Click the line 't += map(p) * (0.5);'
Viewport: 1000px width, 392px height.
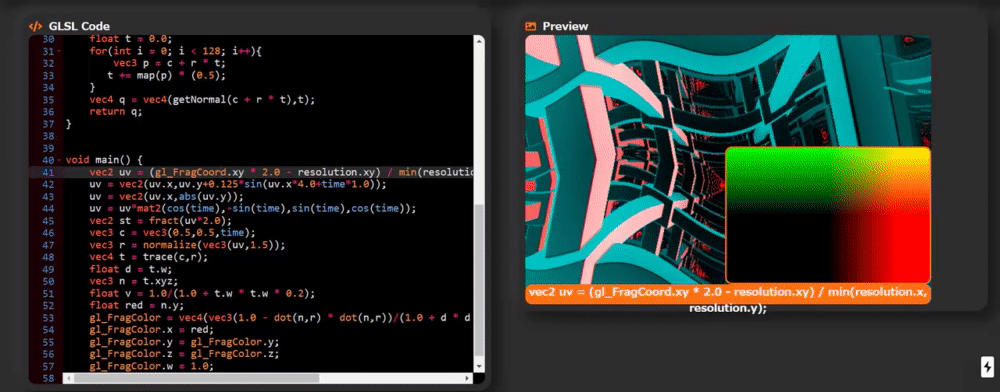coord(166,75)
